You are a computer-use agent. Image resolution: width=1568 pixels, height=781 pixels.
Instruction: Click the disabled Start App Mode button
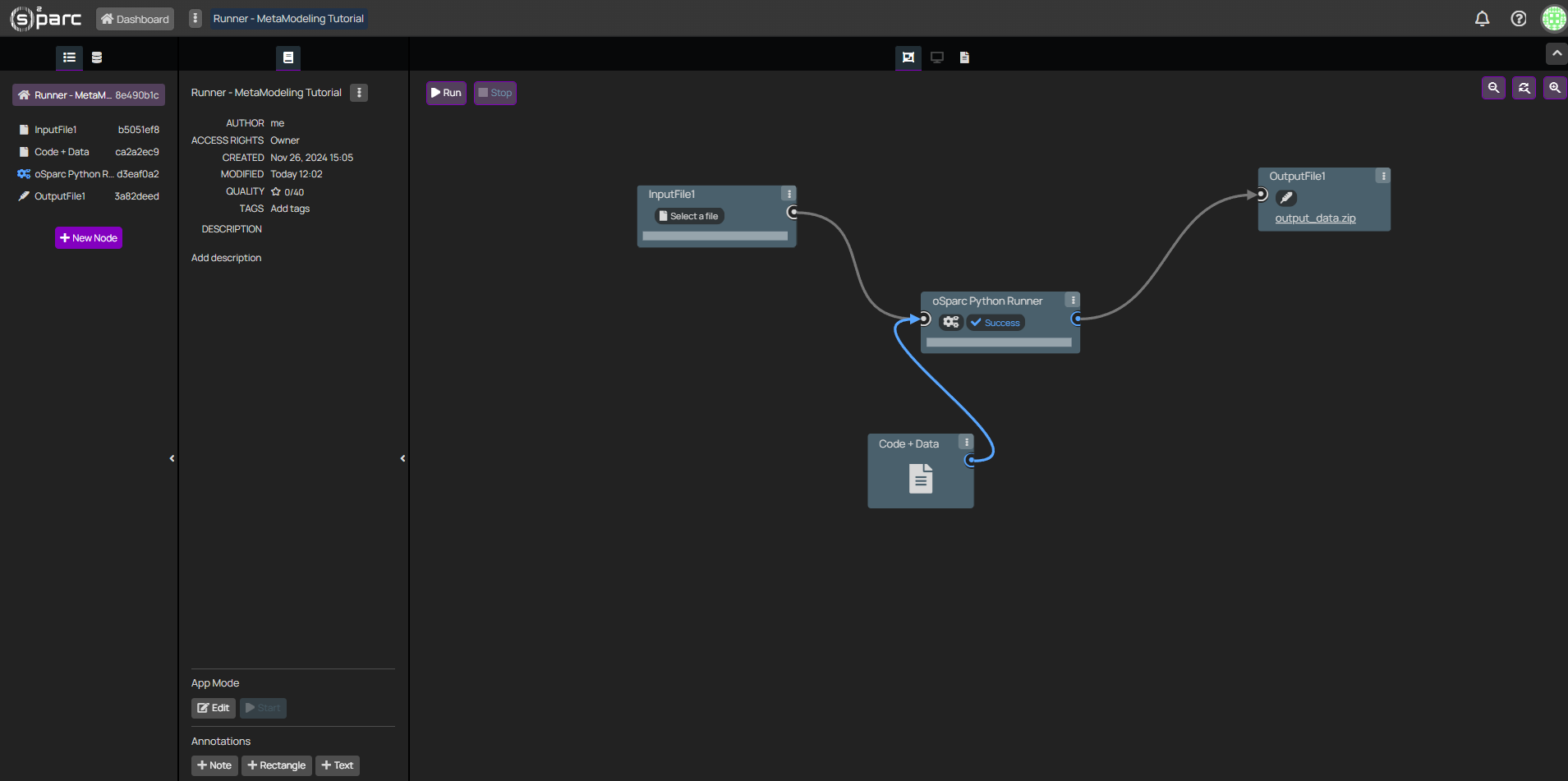pyautogui.click(x=263, y=708)
